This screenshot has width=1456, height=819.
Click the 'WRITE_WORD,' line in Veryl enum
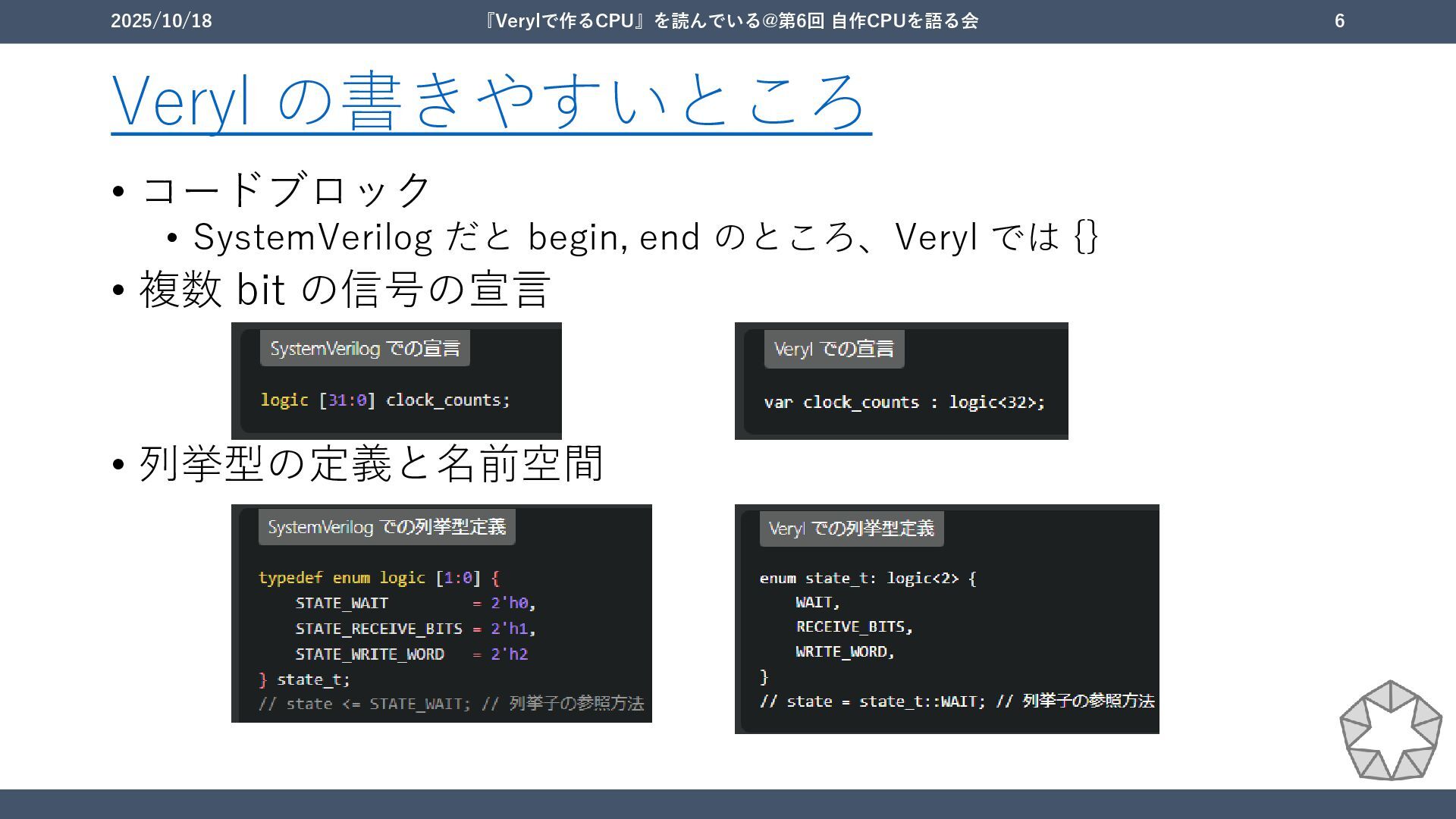(845, 651)
